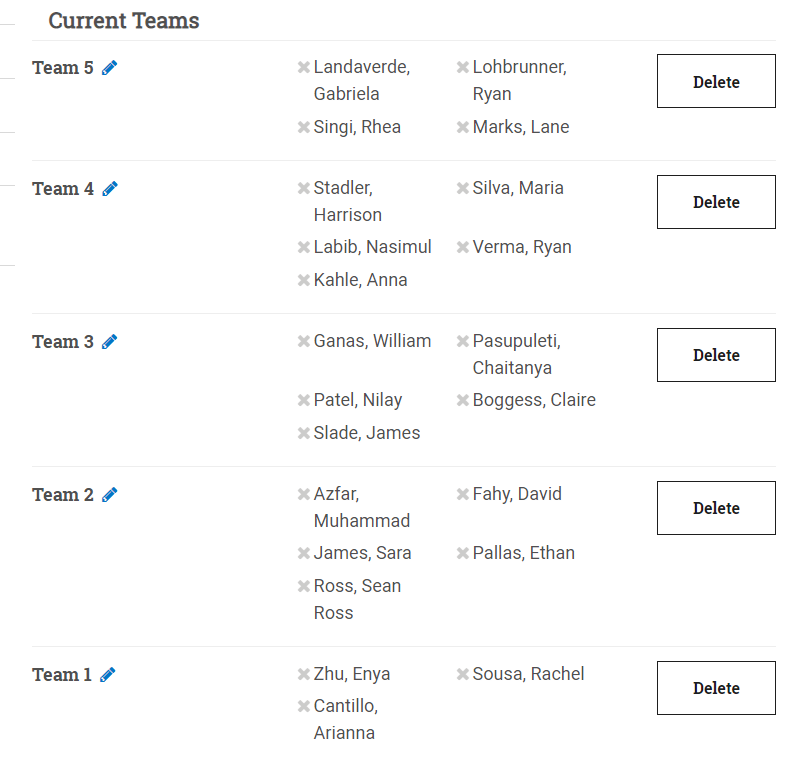Remove Ganas, William from Team 3

click(303, 341)
